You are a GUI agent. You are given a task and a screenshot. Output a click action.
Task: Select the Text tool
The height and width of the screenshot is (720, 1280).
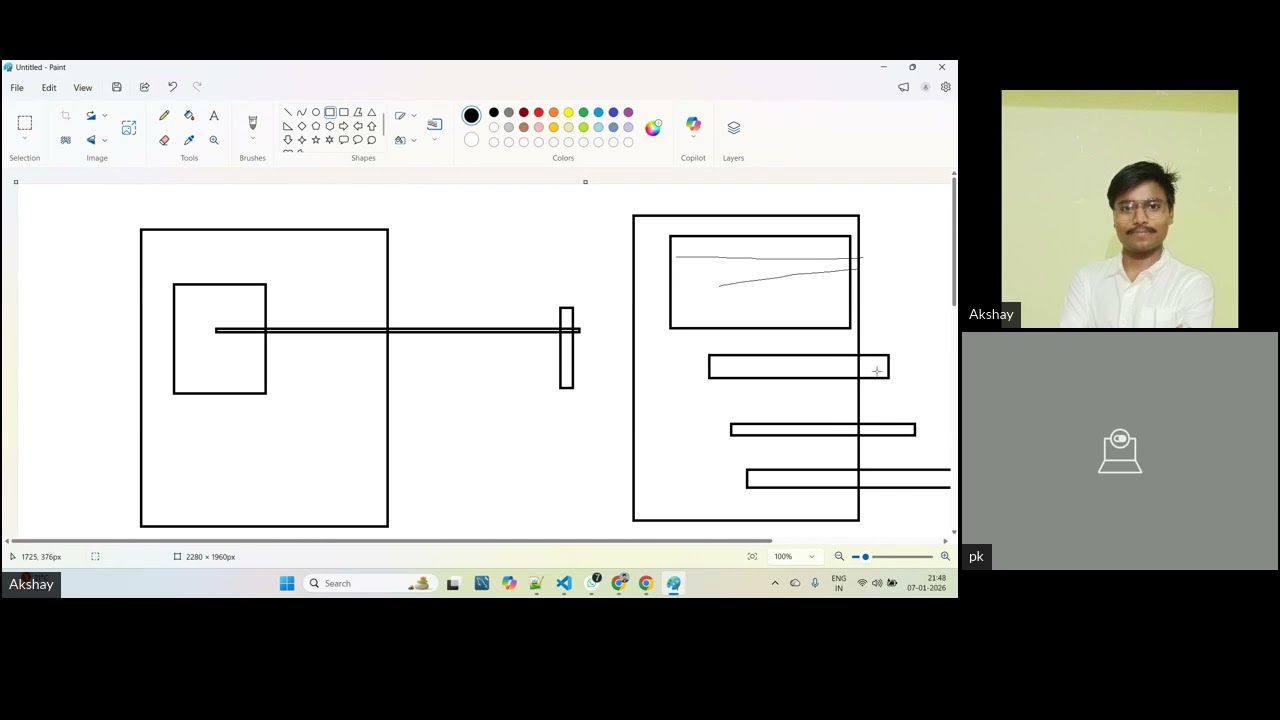click(214, 116)
